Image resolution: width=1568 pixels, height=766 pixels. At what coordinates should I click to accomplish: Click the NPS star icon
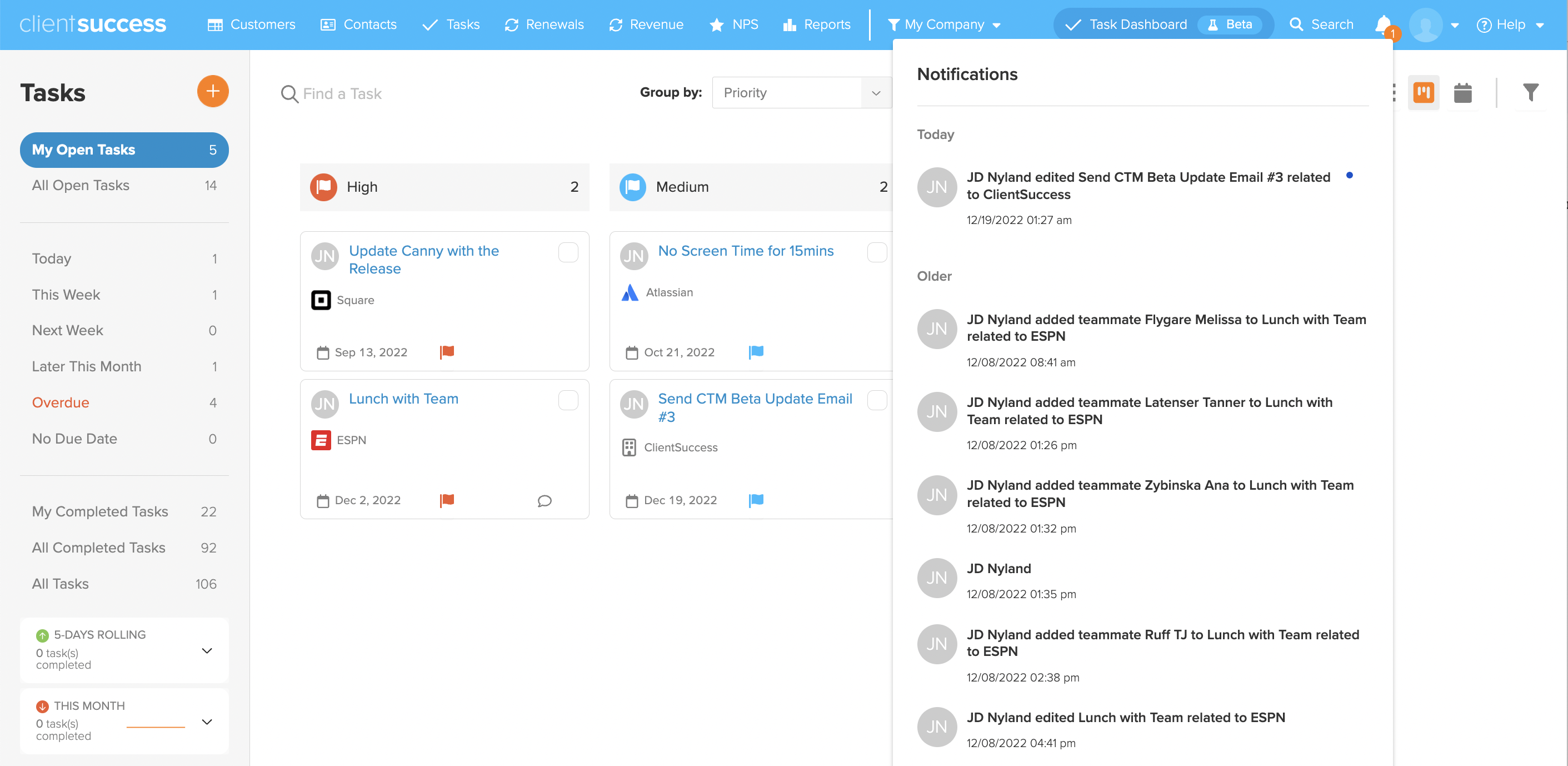point(716,25)
